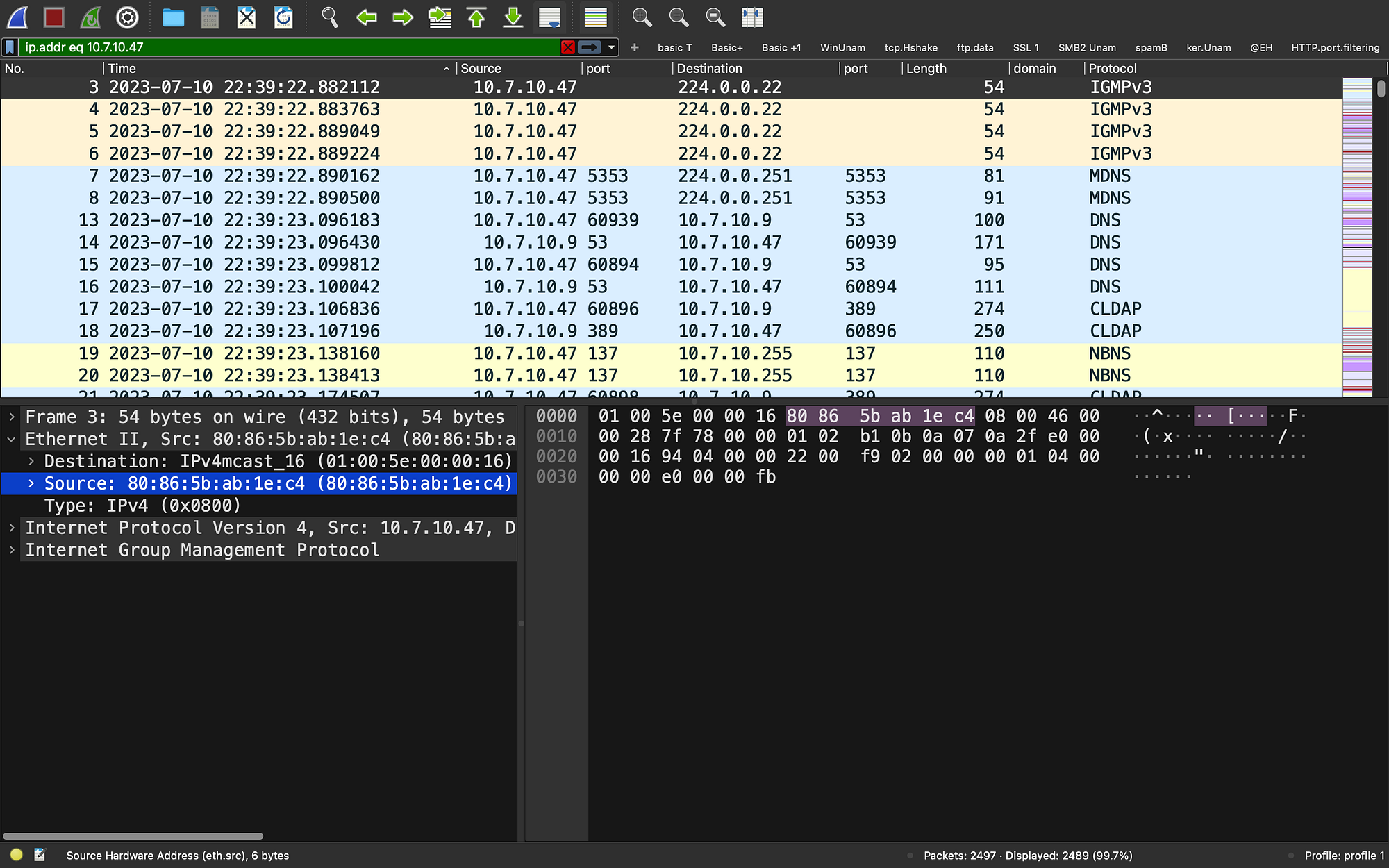Open display filter bookmarks
This screenshot has height=868, width=1389.
click(x=10, y=47)
